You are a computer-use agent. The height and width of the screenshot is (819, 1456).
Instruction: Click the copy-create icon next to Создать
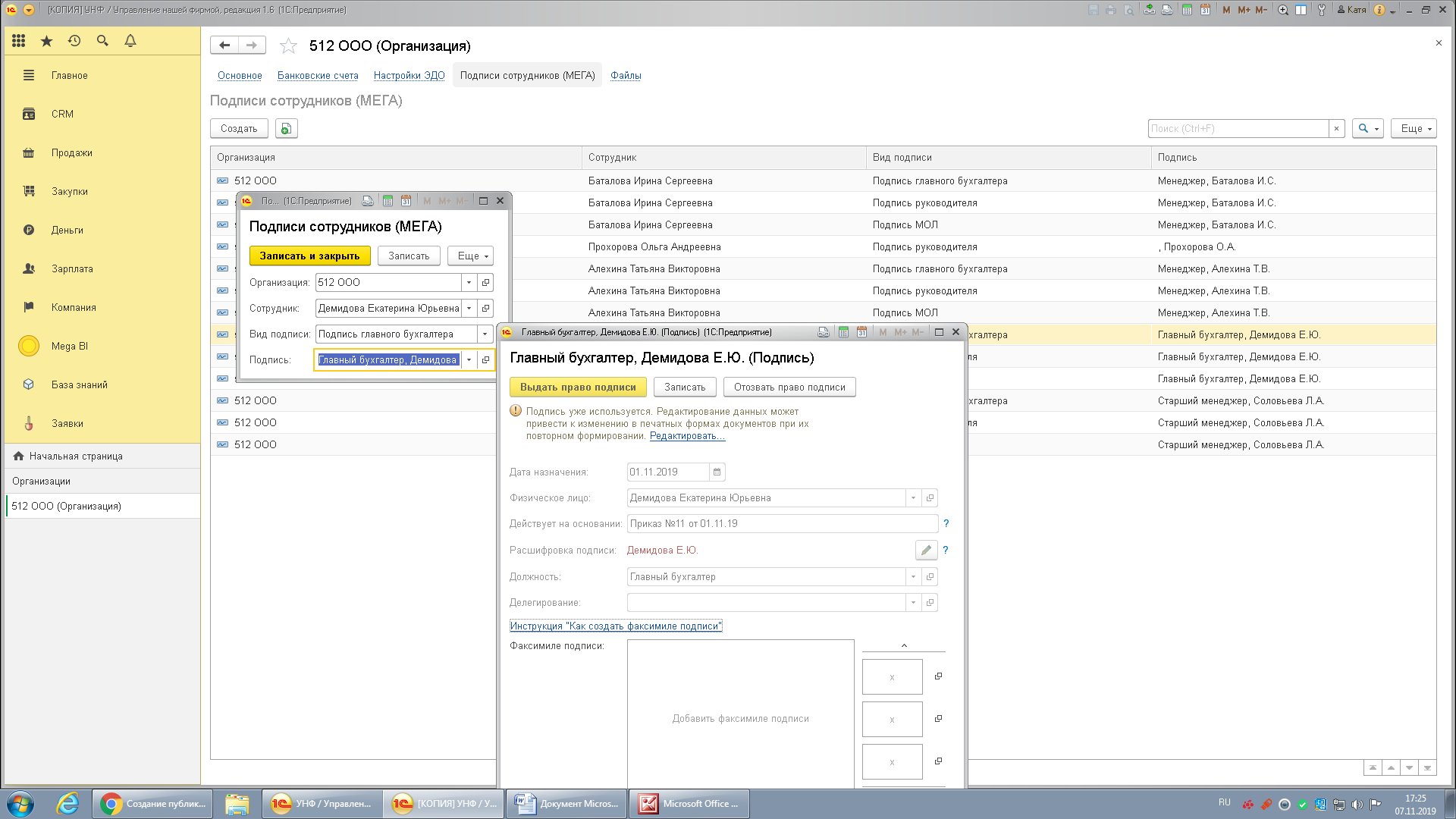click(x=286, y=128)
